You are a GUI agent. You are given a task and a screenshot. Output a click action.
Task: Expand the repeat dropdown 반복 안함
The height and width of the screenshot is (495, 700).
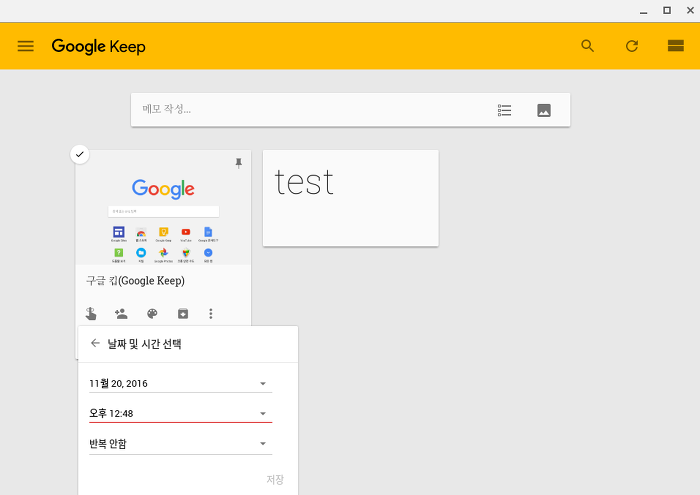(180, 444)
